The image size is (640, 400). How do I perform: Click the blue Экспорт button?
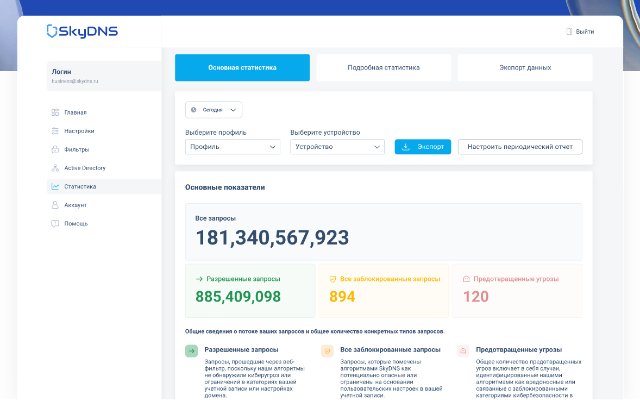(423, 147)
